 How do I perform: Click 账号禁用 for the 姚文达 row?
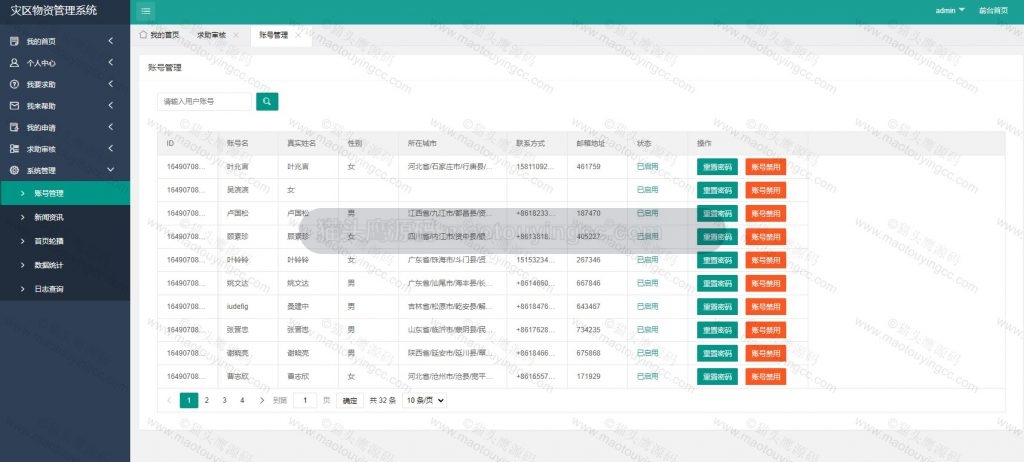click(765, 284)
